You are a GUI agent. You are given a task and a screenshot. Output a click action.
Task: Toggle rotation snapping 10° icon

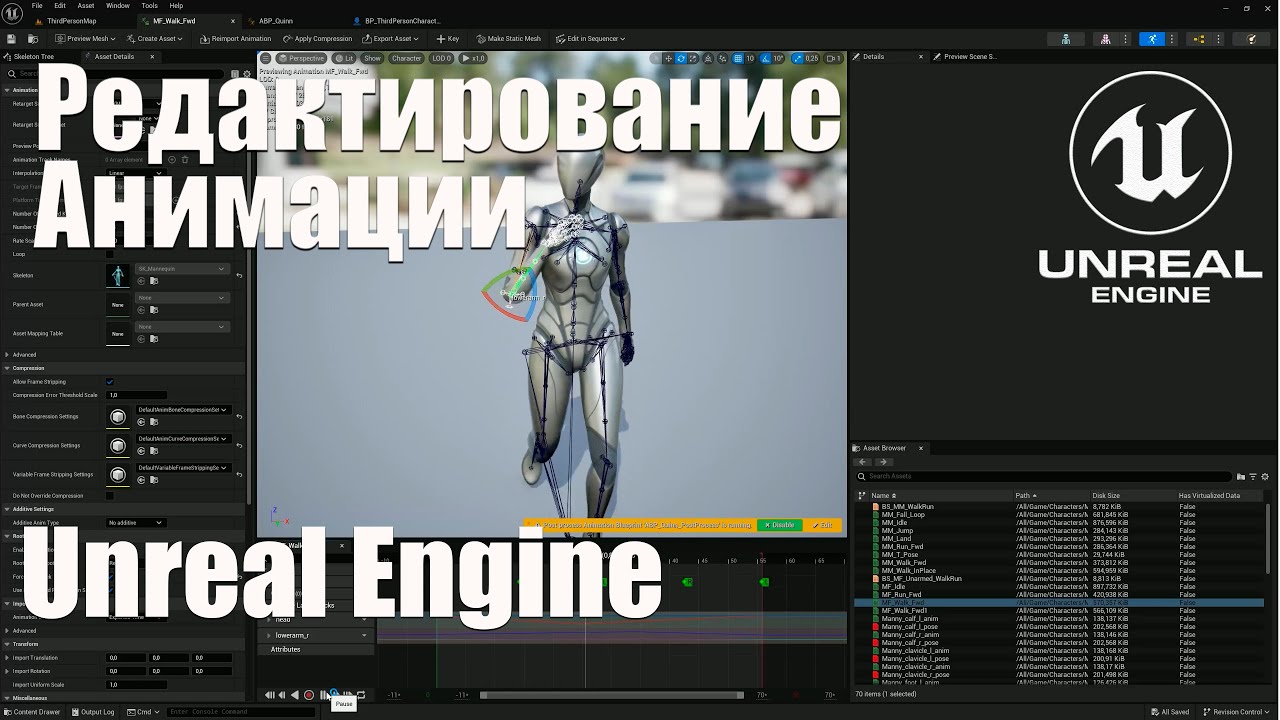tap(768, 58)
